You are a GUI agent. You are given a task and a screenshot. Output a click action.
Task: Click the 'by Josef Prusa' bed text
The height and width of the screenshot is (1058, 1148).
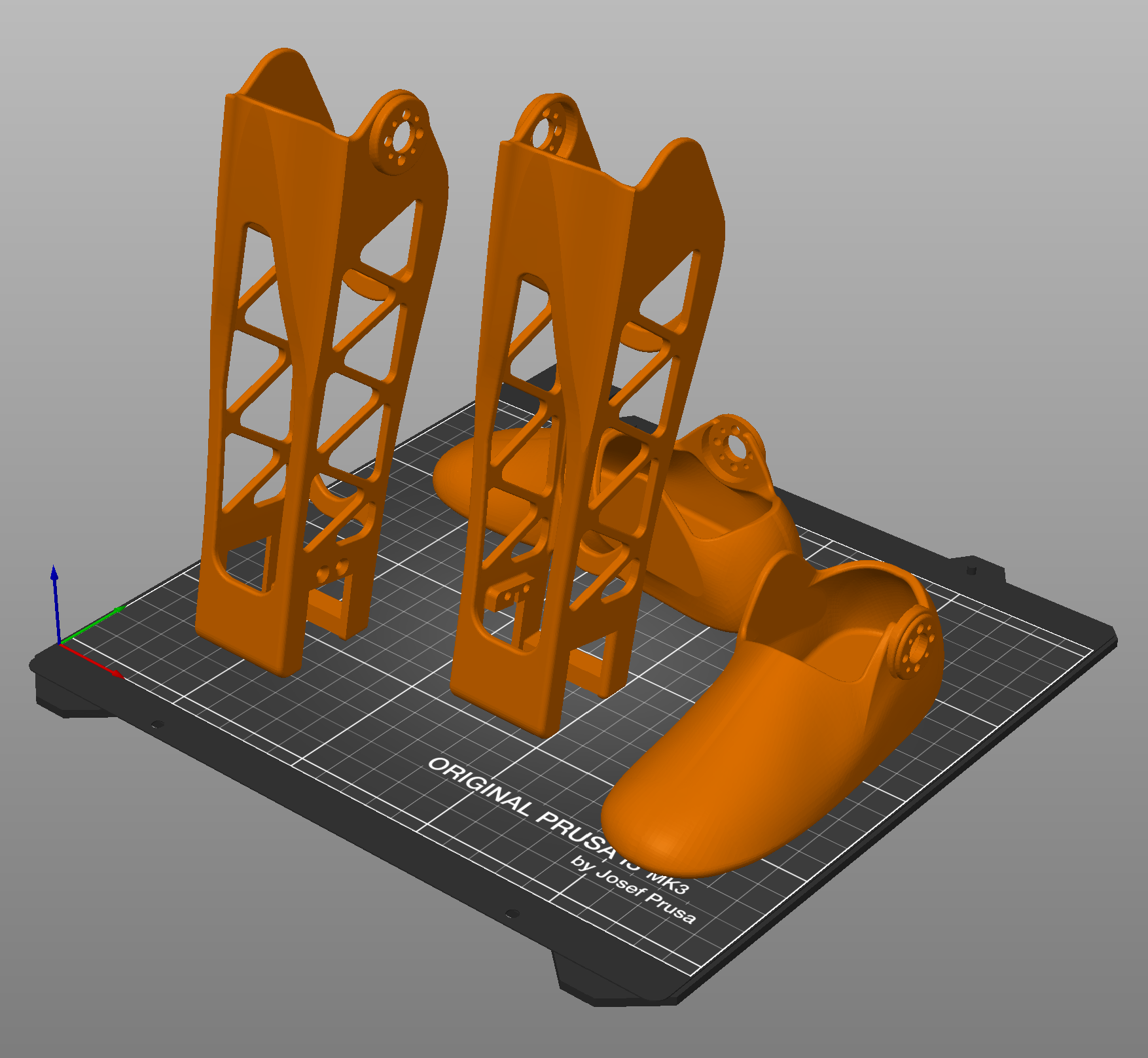[632, 890]
